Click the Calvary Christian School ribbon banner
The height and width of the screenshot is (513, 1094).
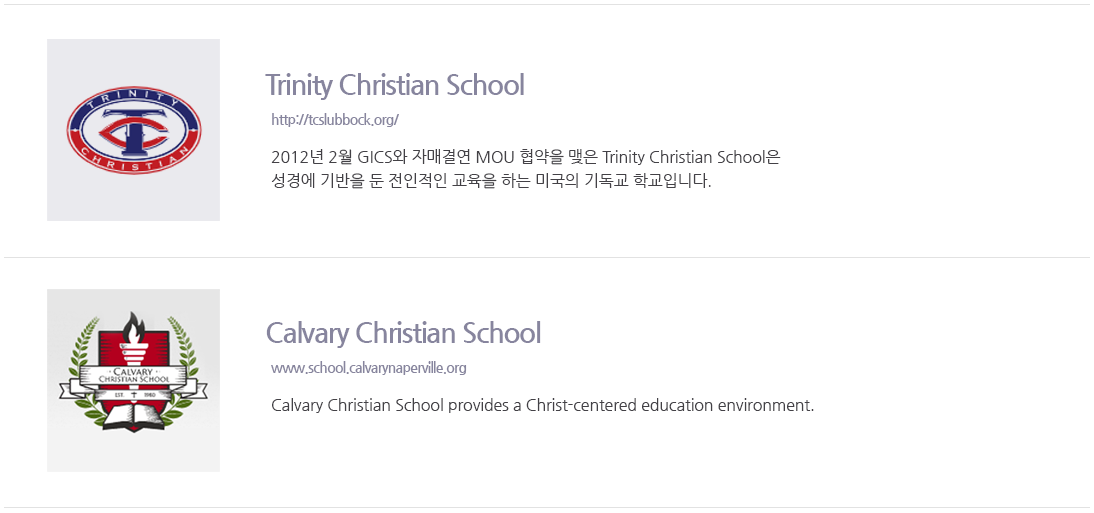(x=133, y=379)
